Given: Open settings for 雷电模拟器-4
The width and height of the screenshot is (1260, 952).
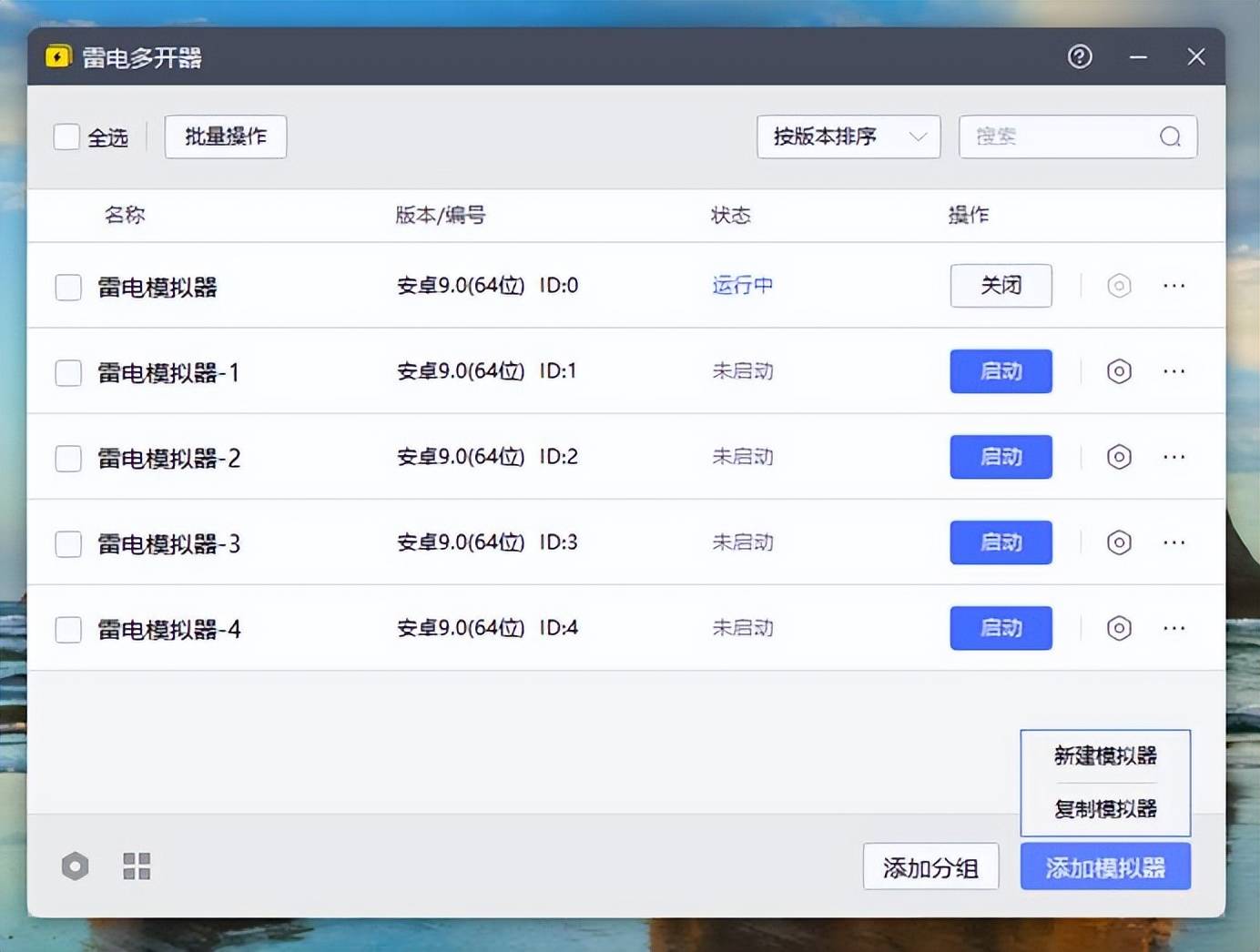Looking at the screenshot, I should (1119, 628).
